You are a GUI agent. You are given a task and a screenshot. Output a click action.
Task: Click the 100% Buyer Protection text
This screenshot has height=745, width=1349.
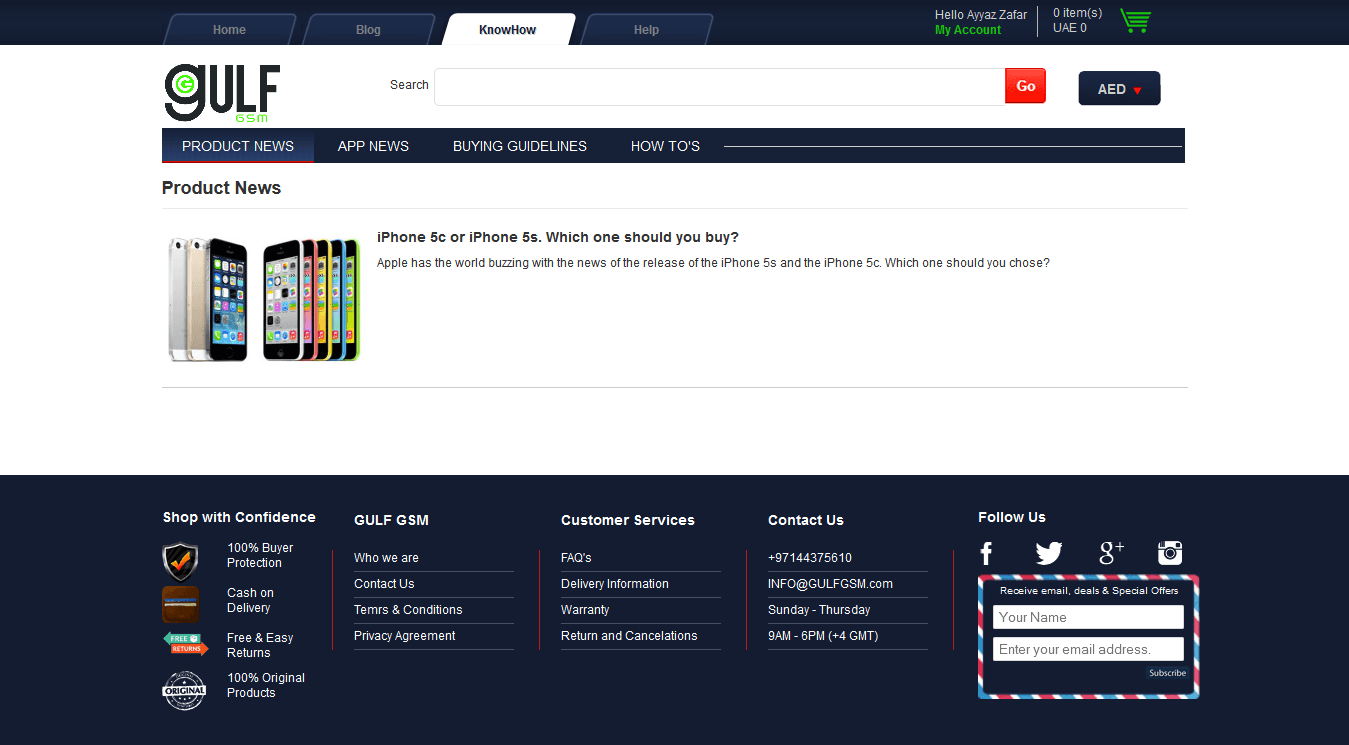260,555
